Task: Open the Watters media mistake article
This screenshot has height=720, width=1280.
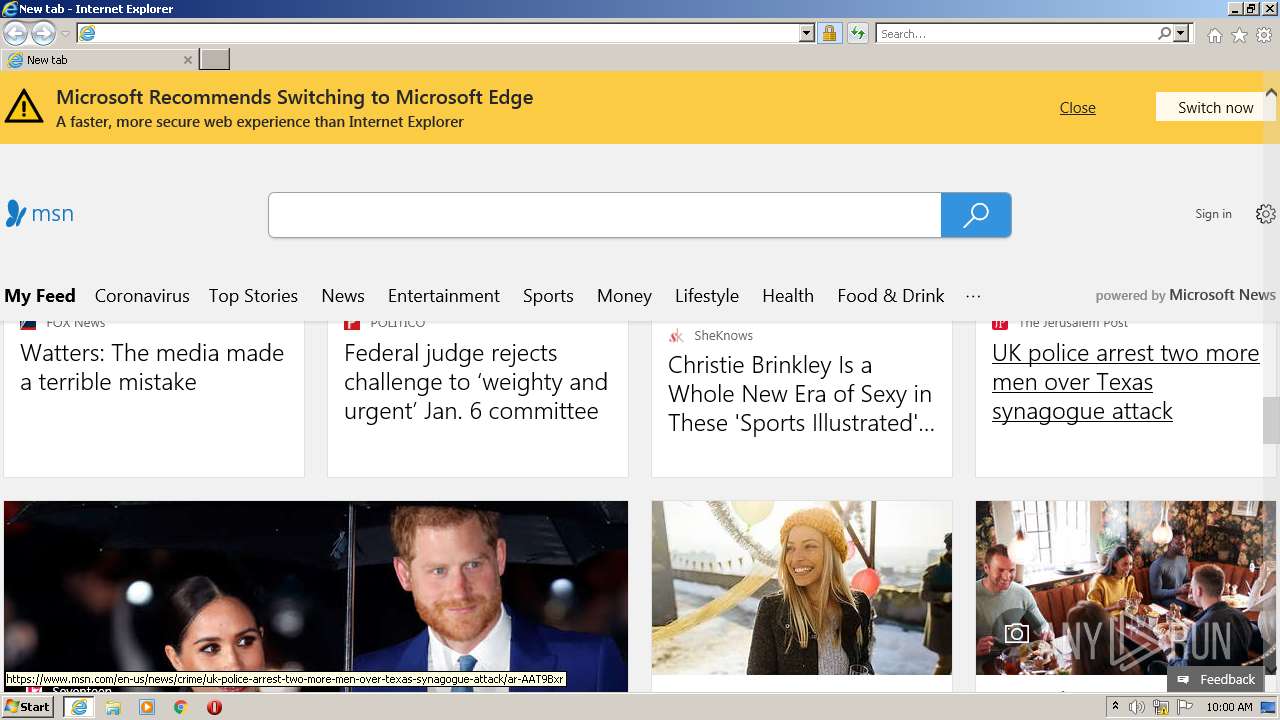Action: (152, 367)
